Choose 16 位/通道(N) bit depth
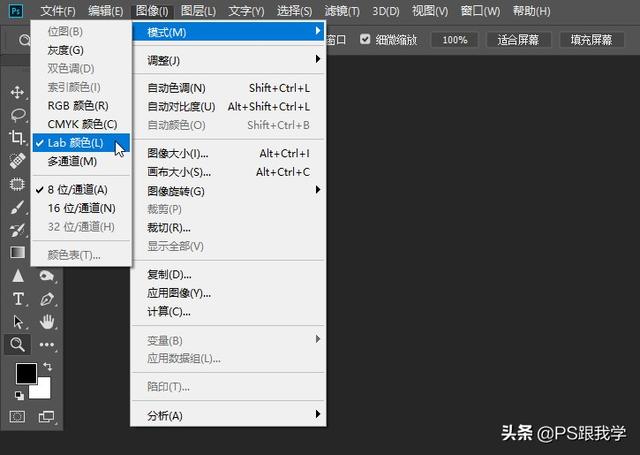The image size is (640, 455). tap(82, 208)
